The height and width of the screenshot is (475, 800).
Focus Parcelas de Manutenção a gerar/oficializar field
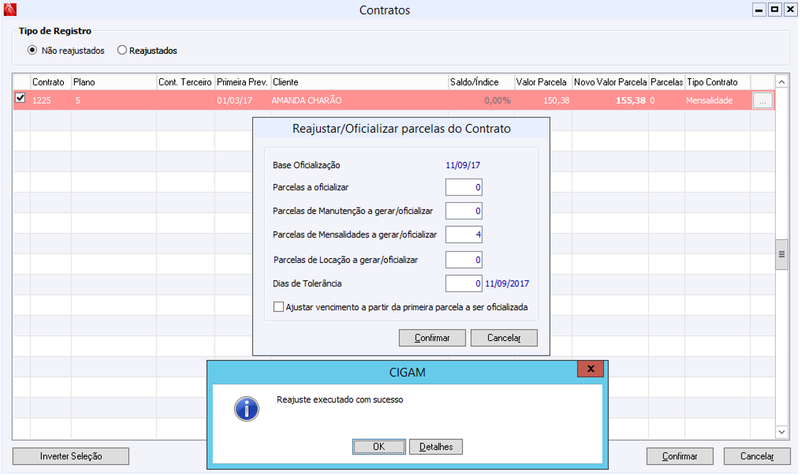pos(463,211)
